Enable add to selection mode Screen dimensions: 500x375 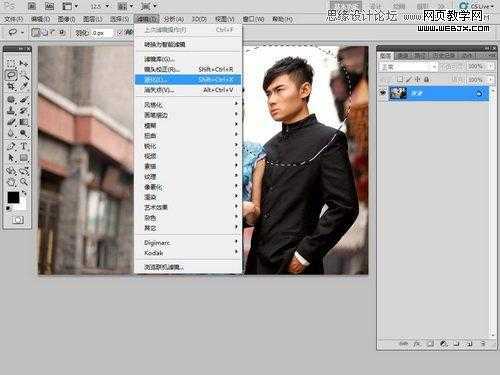(x=44, y=33)
